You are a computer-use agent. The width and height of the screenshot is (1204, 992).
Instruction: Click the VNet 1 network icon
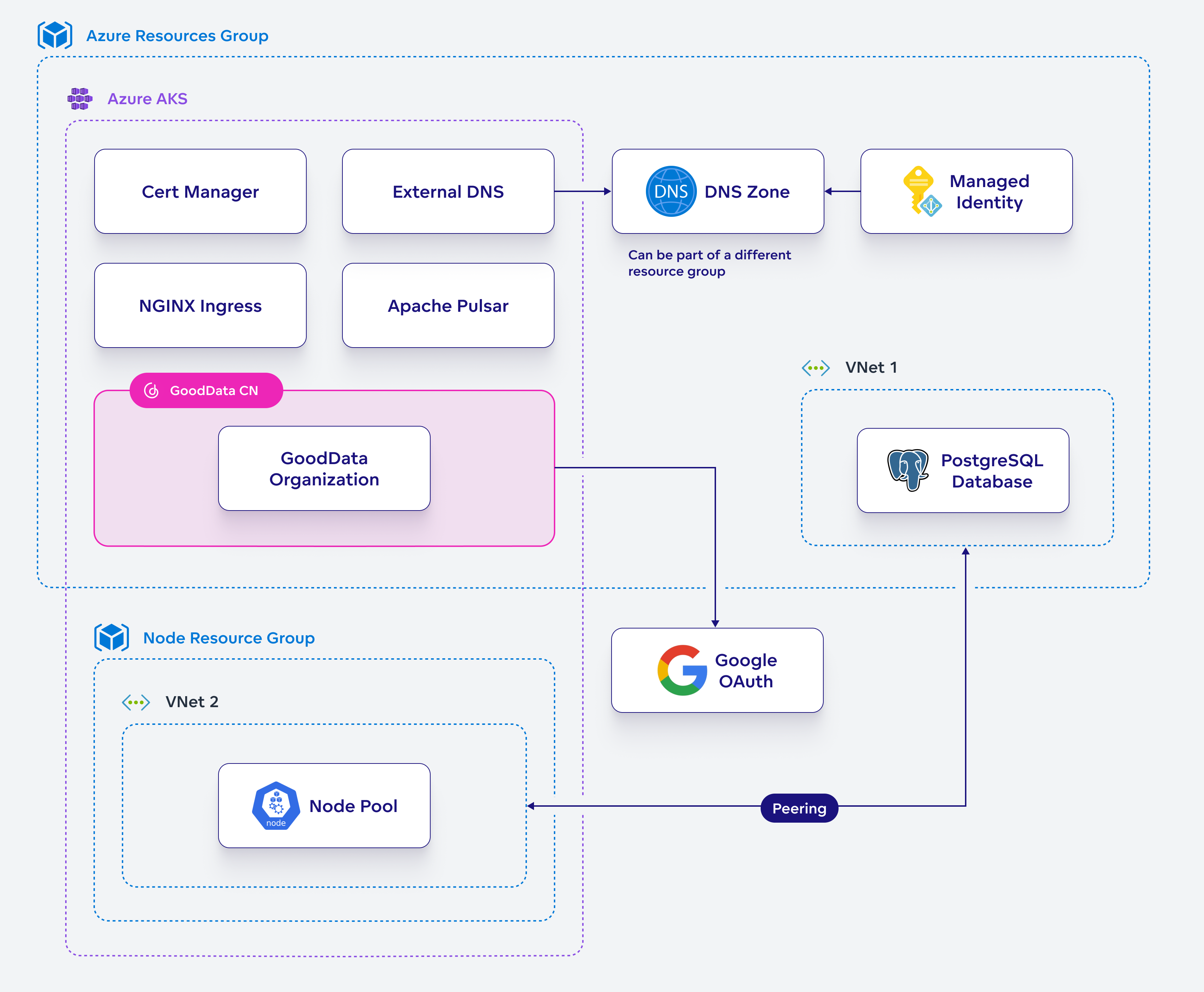coord(816,368)
